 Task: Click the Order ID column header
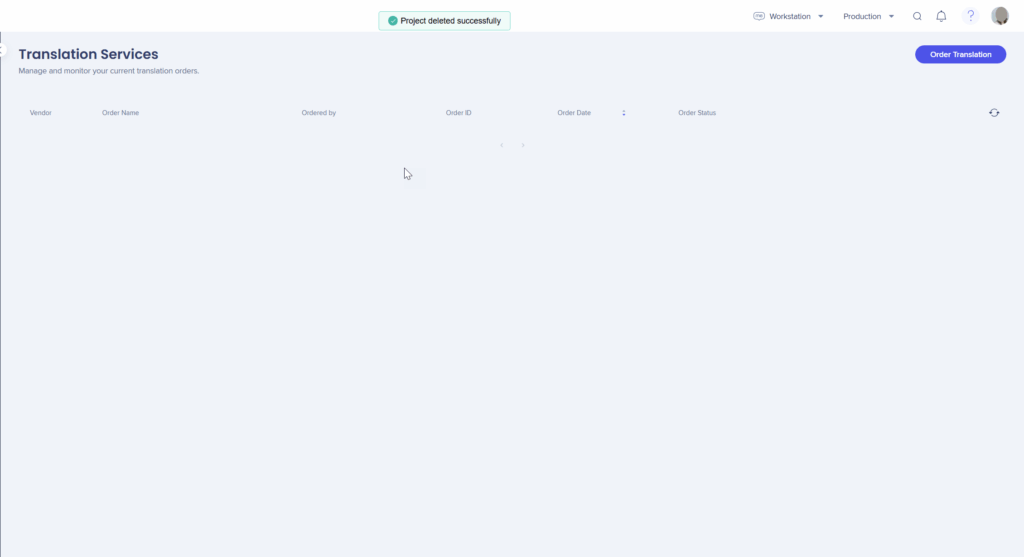(458, 113)
